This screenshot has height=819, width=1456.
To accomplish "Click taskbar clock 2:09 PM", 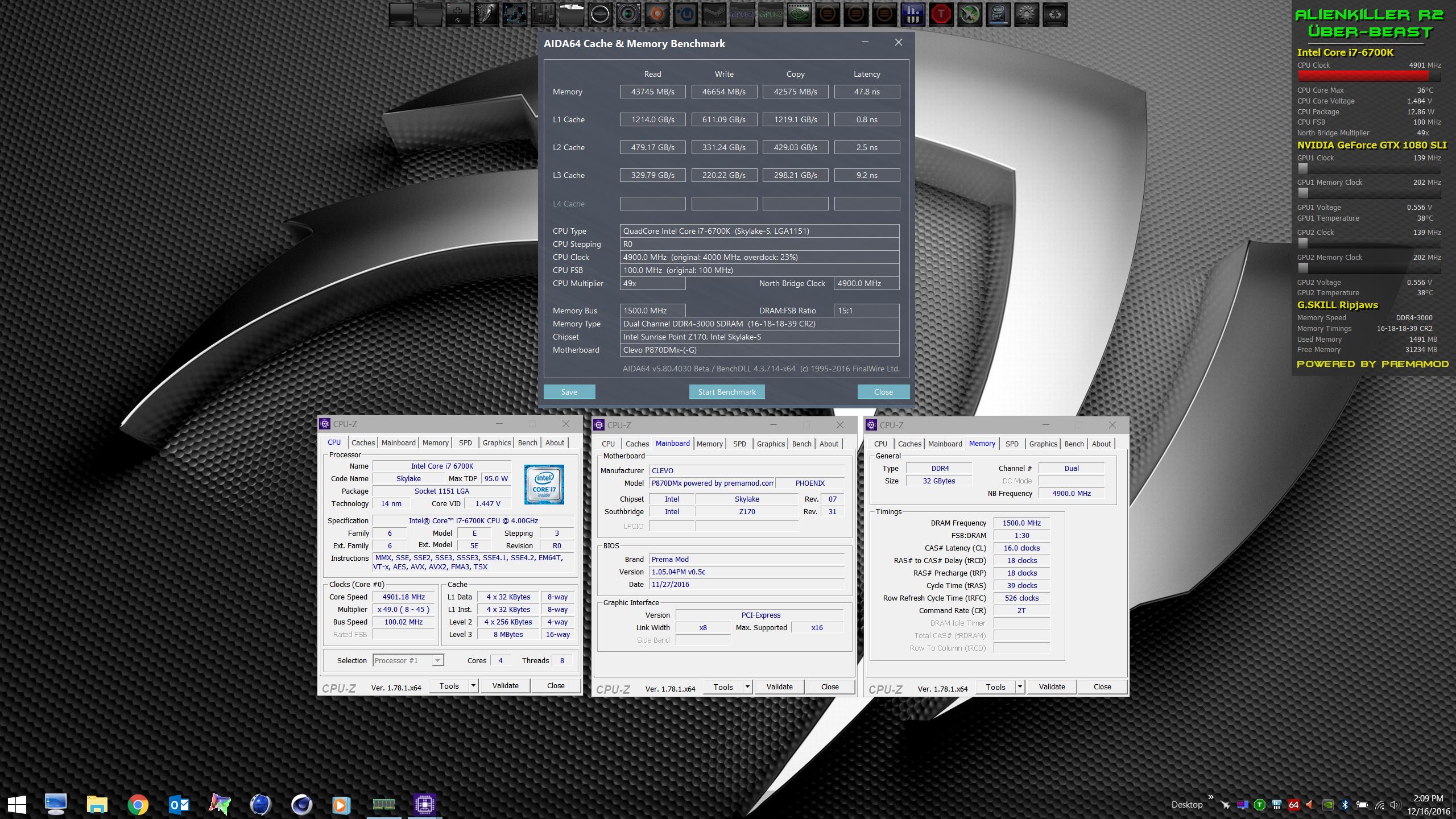I will (1428, 798).
